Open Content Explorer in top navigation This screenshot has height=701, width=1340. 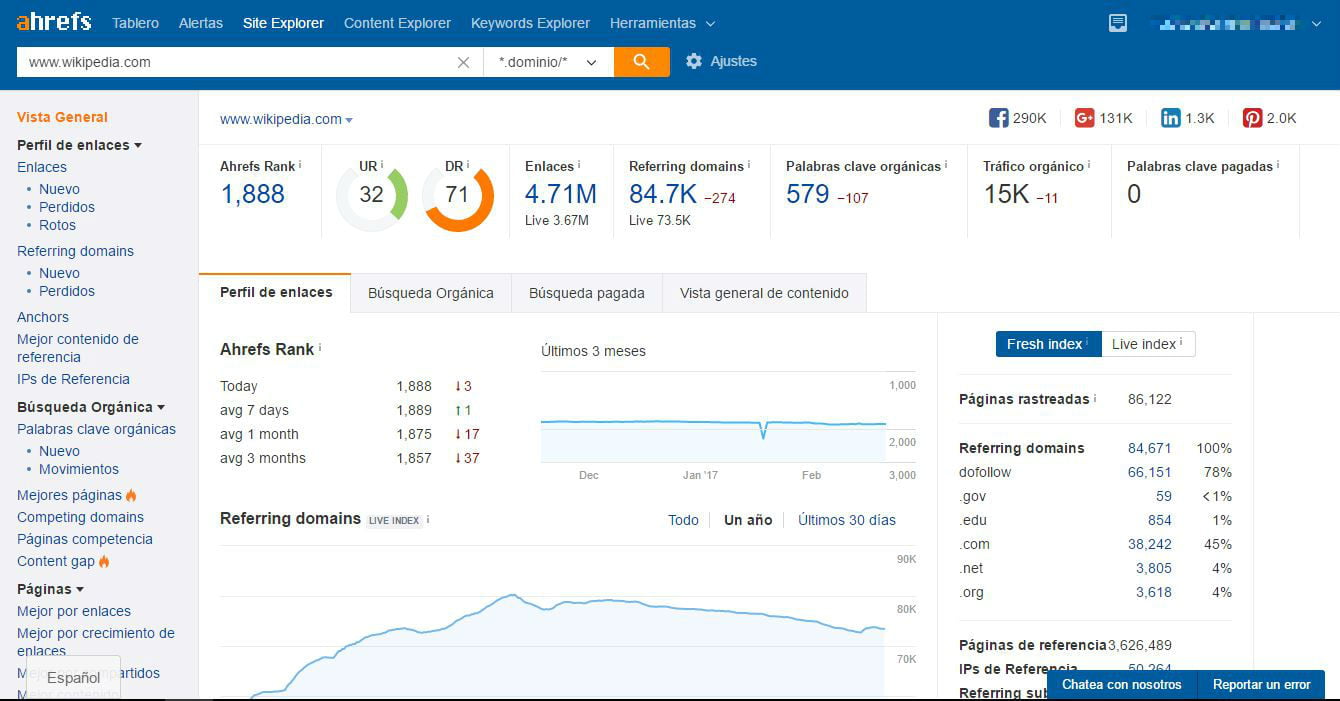[x=397, y=23]
